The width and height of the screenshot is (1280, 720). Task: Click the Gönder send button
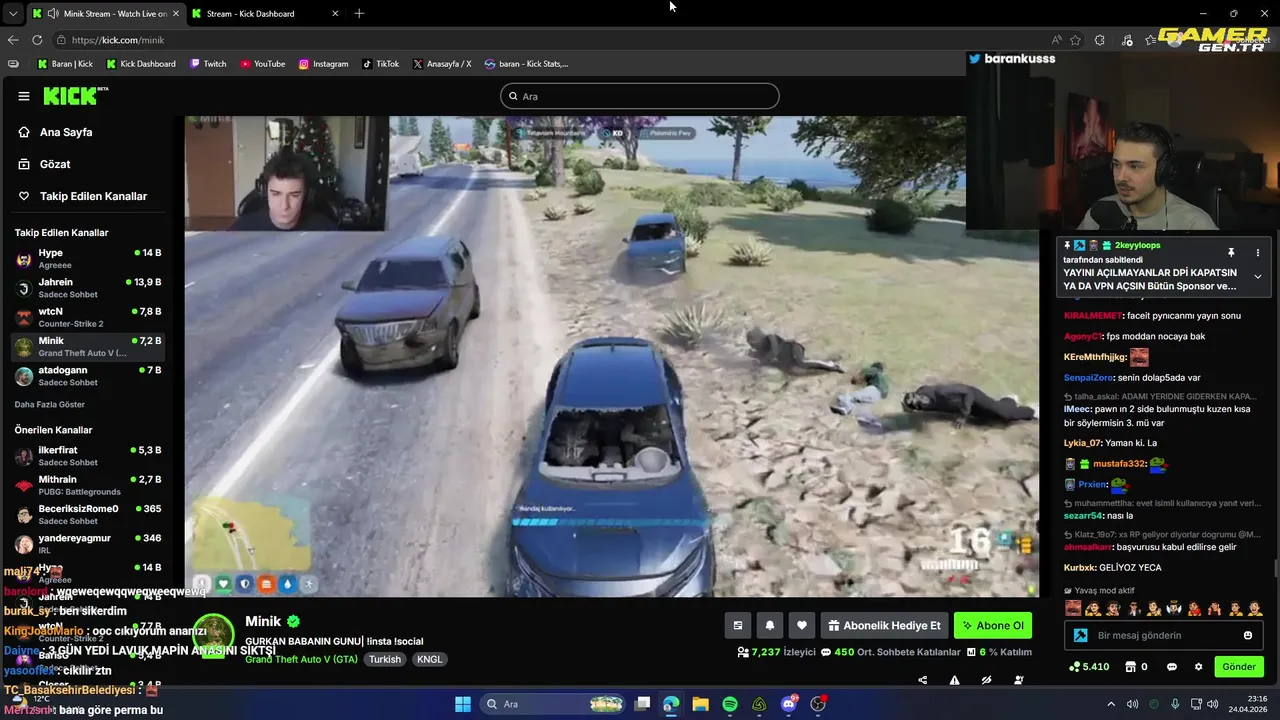[x=1239, y=667]
